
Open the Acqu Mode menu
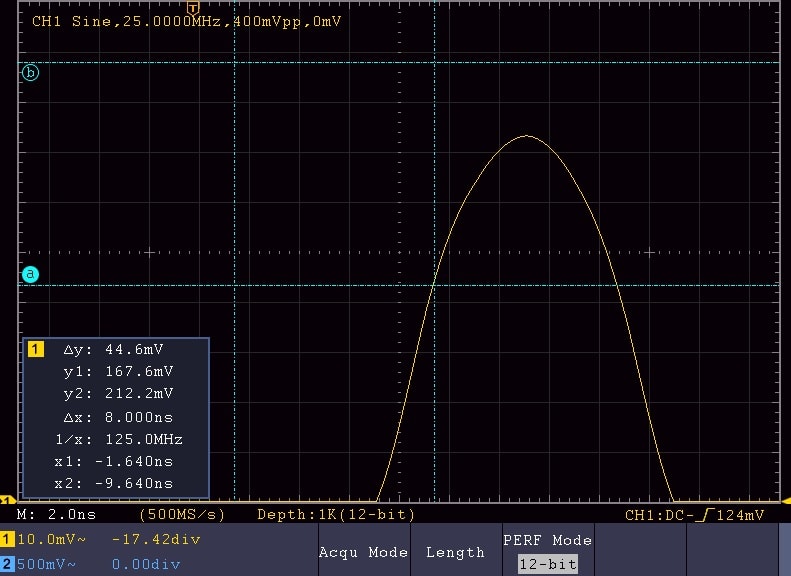point(364,552)
